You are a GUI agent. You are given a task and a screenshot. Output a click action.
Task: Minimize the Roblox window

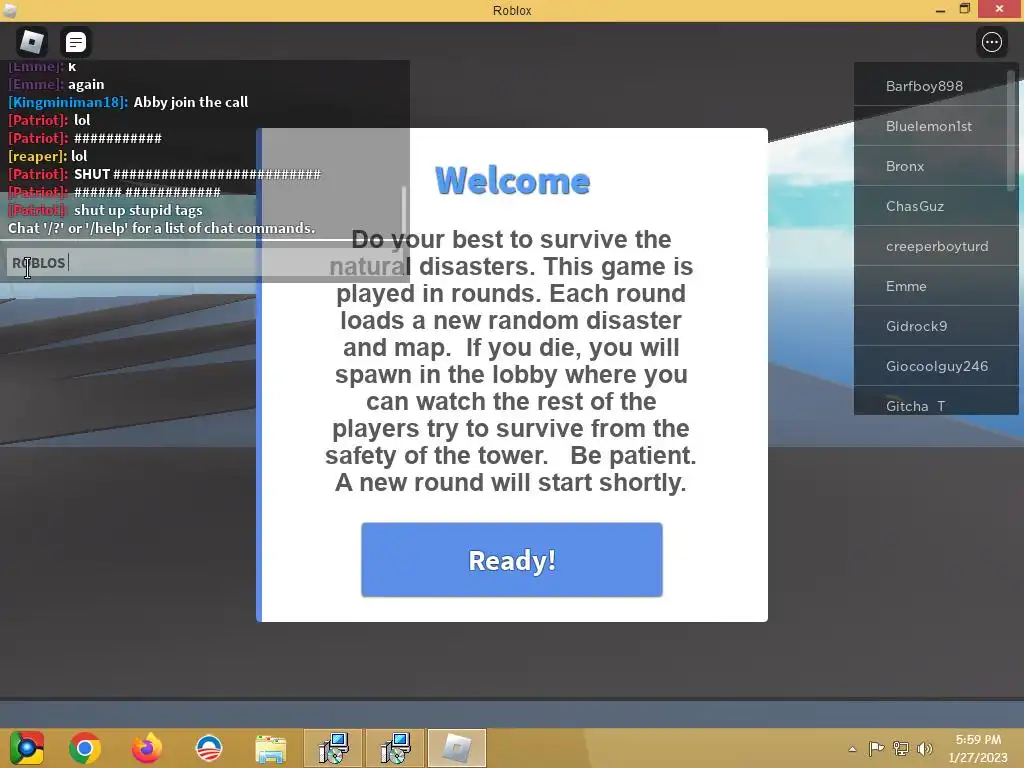click(x=940, y=10)
